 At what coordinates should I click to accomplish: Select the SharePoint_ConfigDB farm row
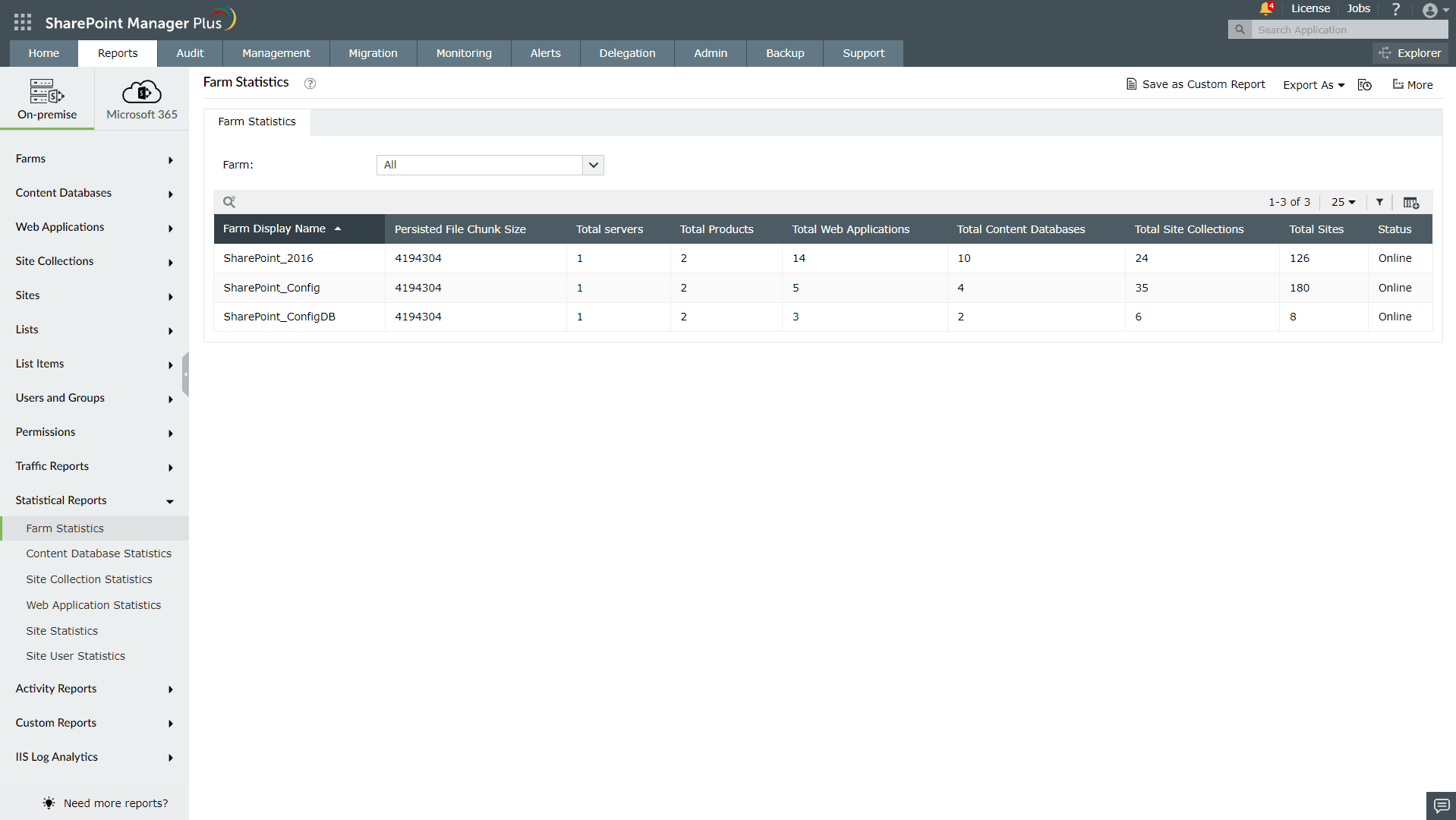(823, 317)
